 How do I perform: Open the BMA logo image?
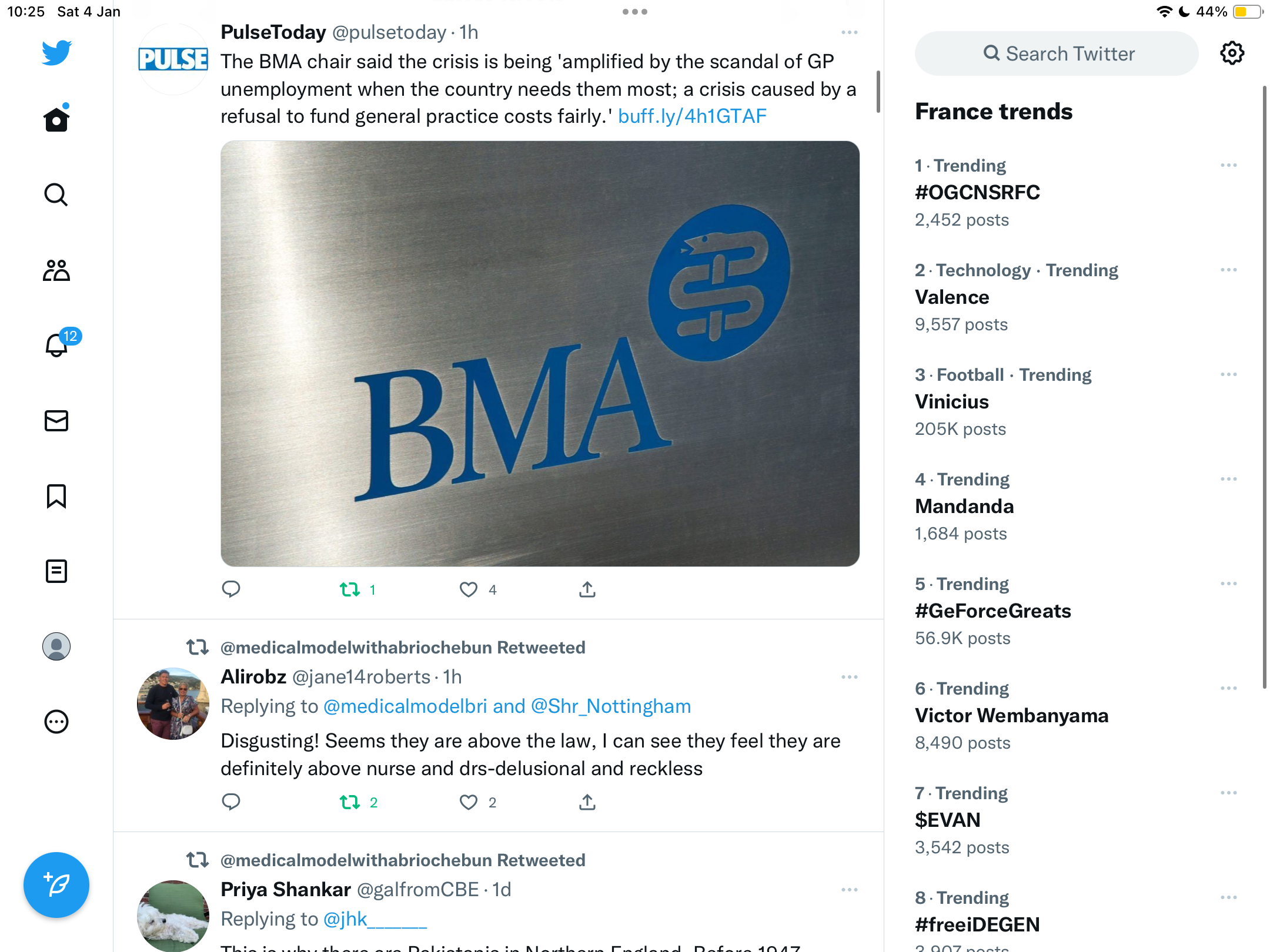click(x=540, y=353)
